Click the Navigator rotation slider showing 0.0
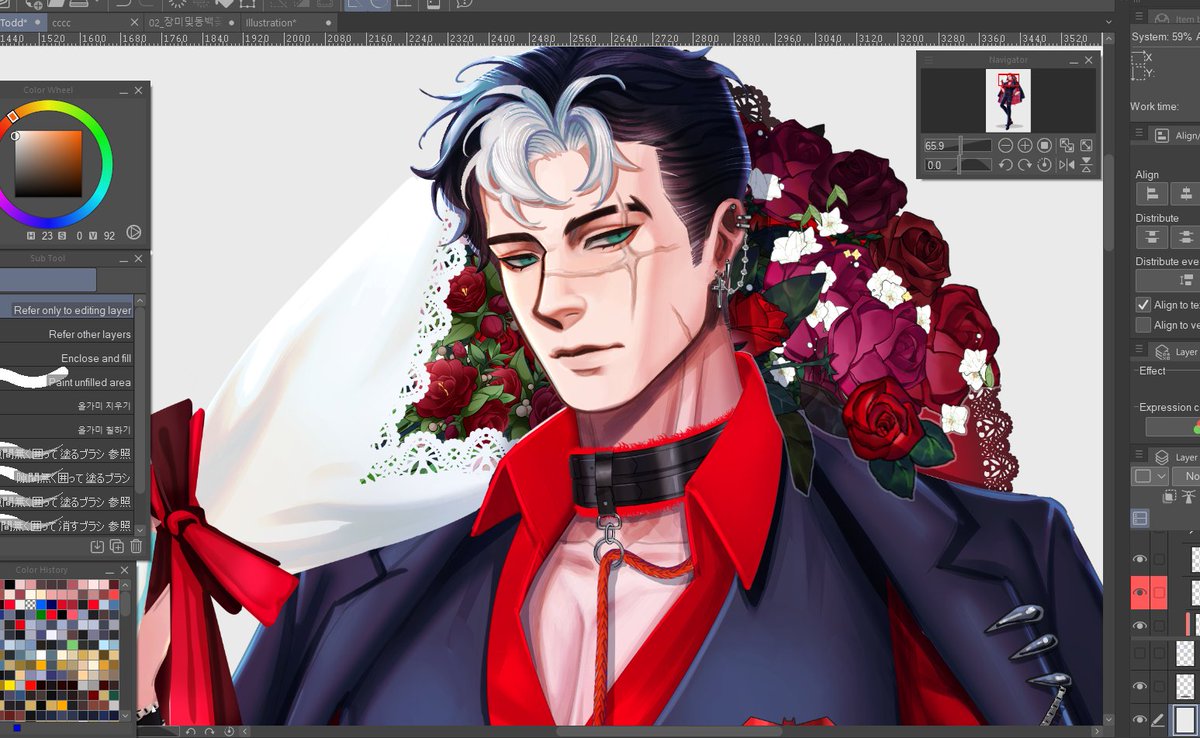1200x738 pixels. click(957, 165)
